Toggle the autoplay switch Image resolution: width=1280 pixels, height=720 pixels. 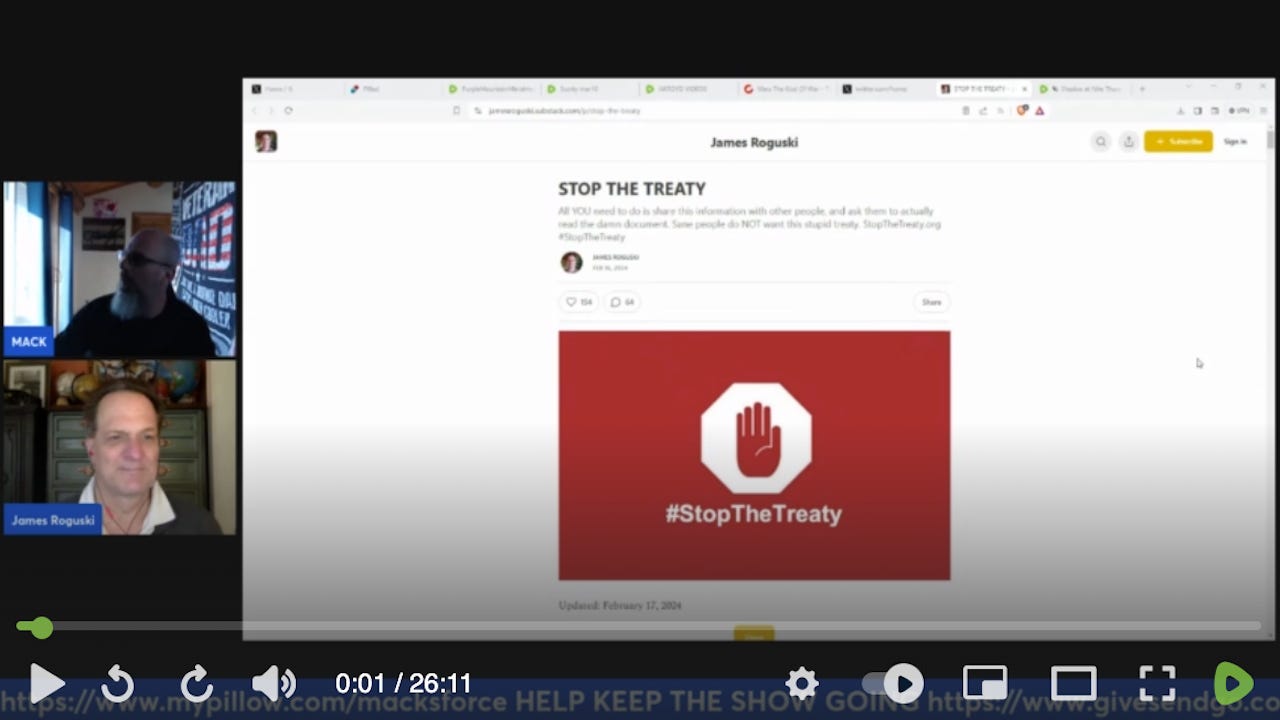893,684
